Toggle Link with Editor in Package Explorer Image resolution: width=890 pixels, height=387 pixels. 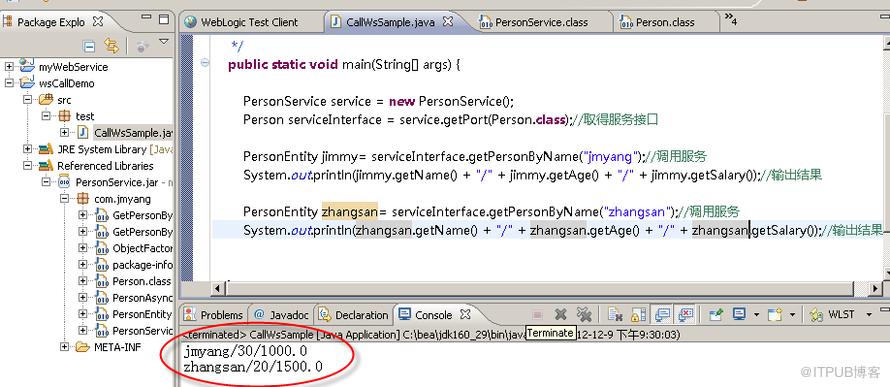click(x=111, y=46)
